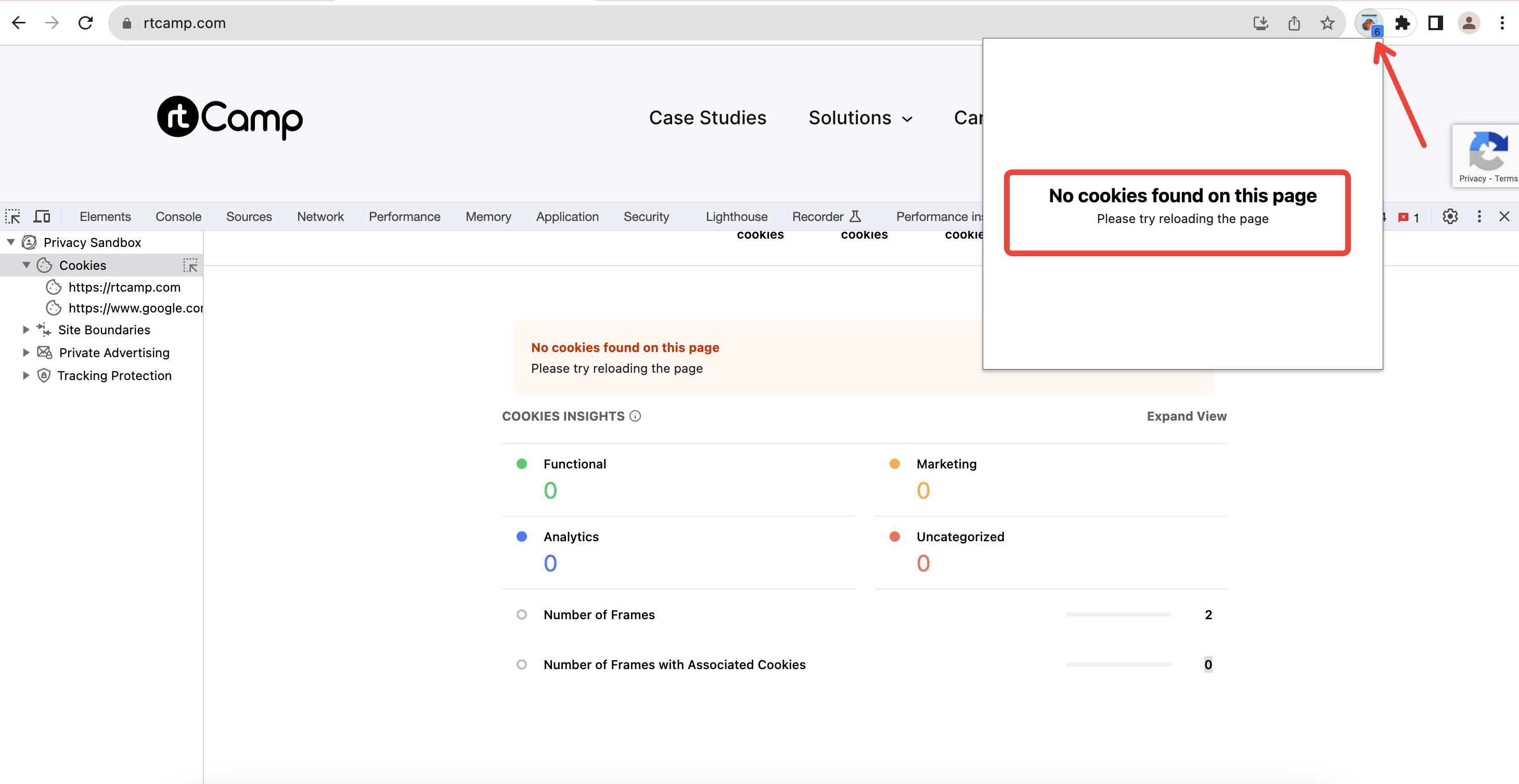Open the Lighthouse panel
1519x784 pixels.
click(x=736, y=216)
